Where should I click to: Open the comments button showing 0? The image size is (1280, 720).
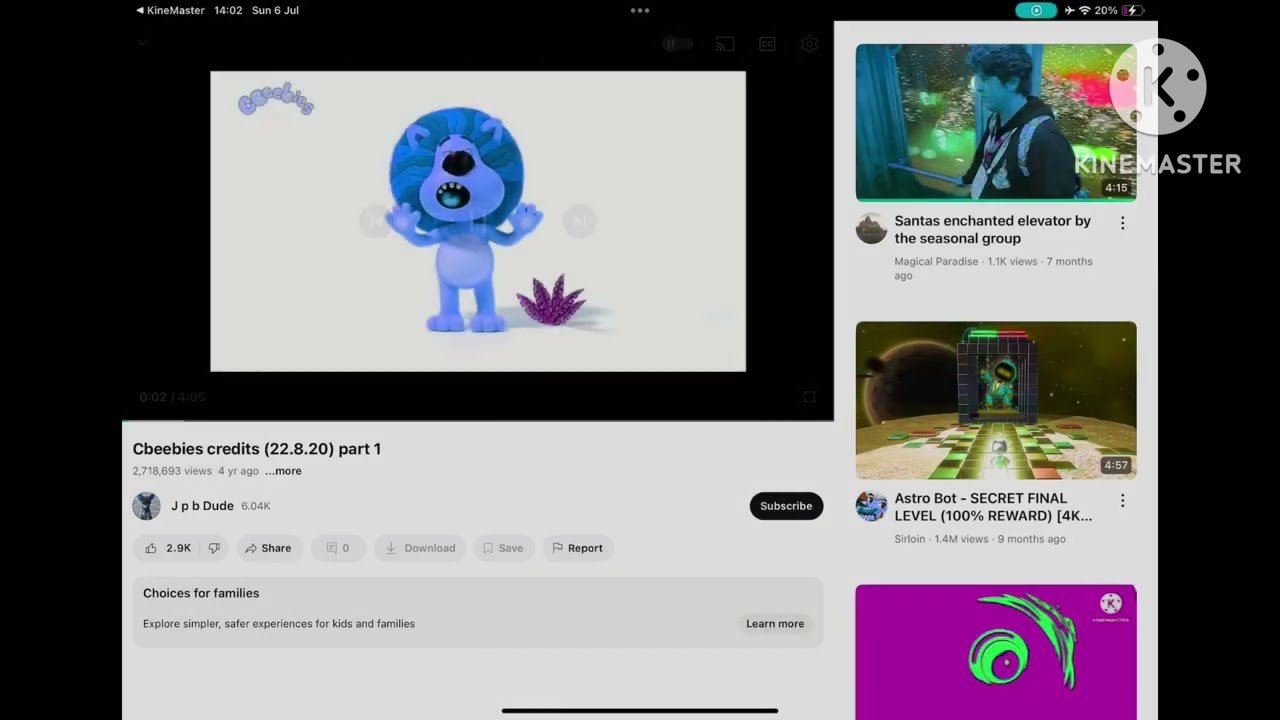(338, 548)
